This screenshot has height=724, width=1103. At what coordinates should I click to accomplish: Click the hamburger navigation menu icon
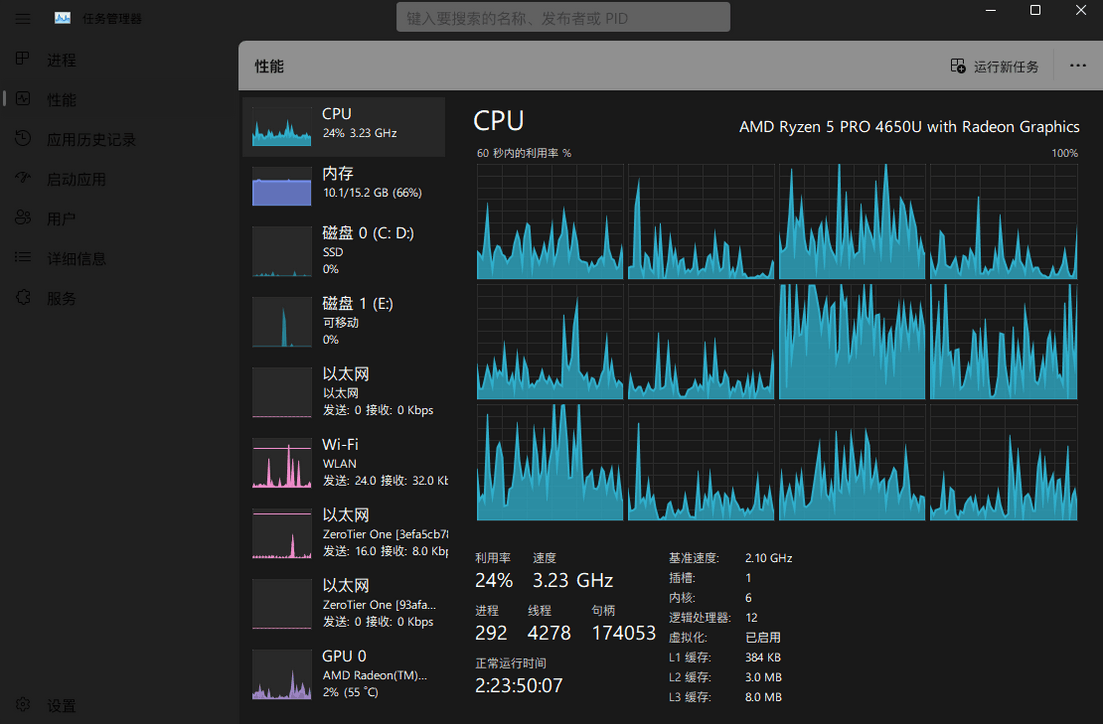point(23,18)
